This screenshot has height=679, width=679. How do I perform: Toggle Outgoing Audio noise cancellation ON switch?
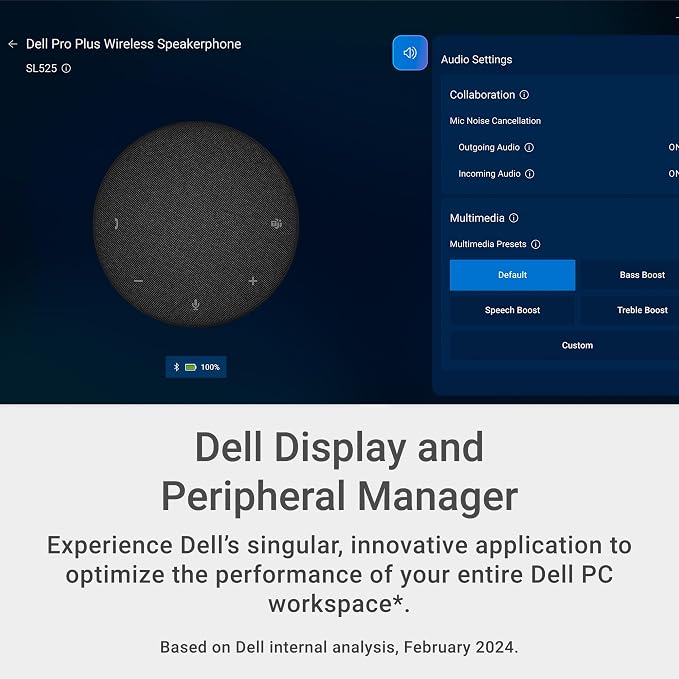pos(673,147)
